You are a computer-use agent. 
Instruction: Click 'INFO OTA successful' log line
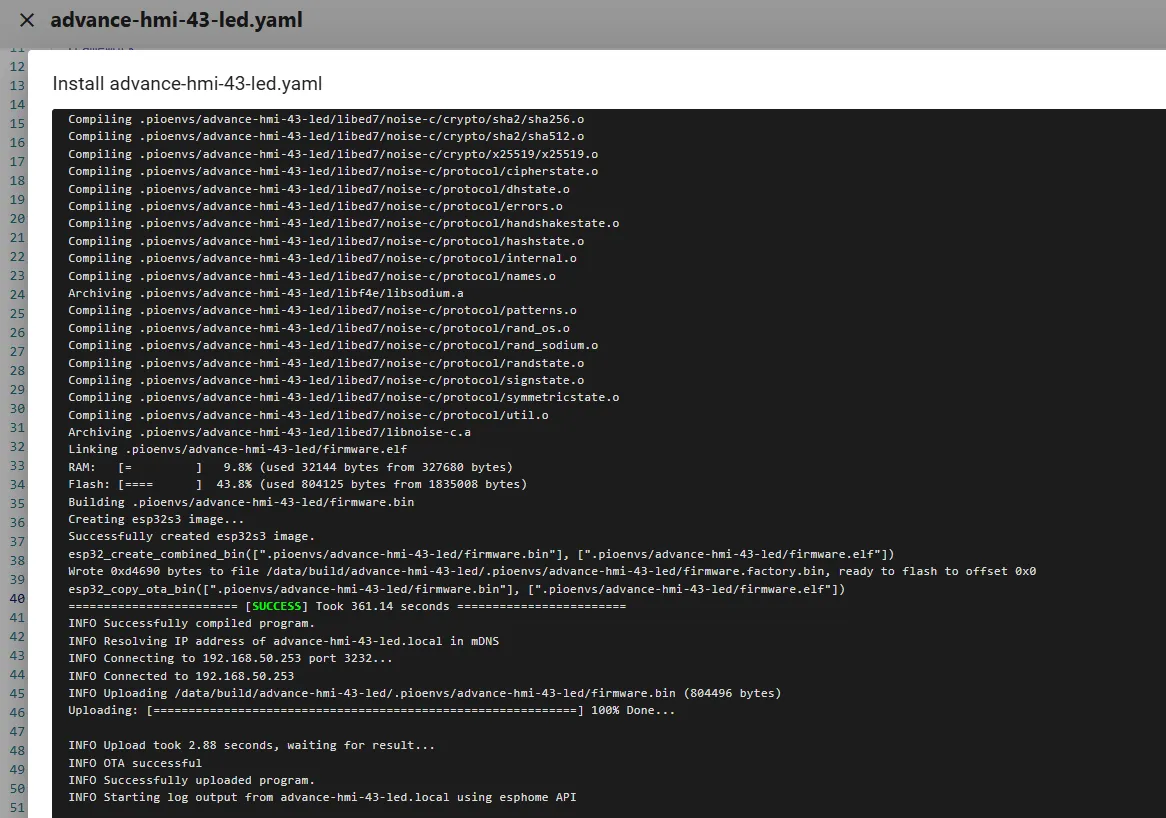click(x=135, y=763)
